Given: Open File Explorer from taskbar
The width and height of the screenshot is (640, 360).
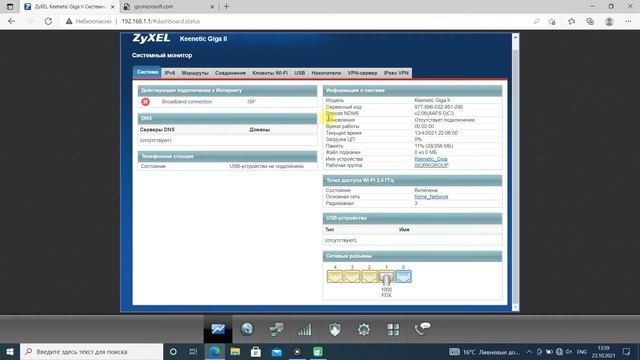Looking at the screenshot, I should [235, 351].
